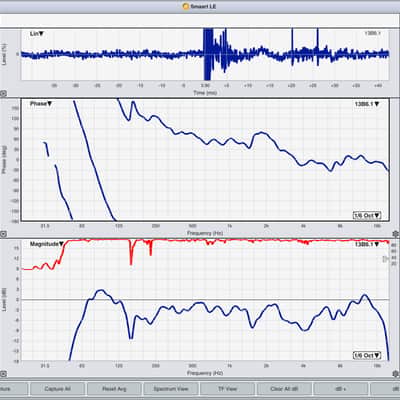Collapse the impulse response pane with corner icon
The image size is (400, 400).
tap(3, 94)
